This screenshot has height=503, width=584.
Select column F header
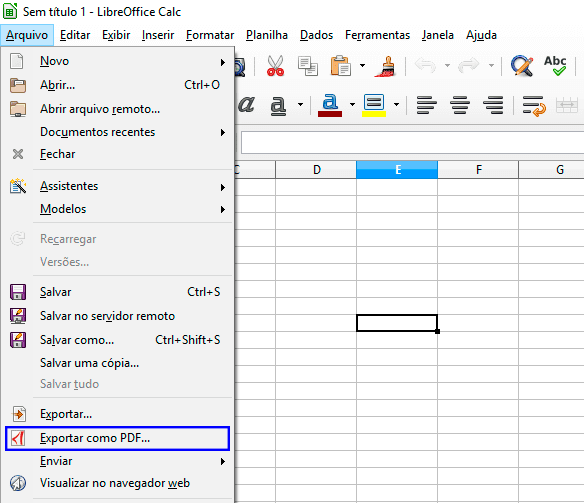[x=478, y=170]
